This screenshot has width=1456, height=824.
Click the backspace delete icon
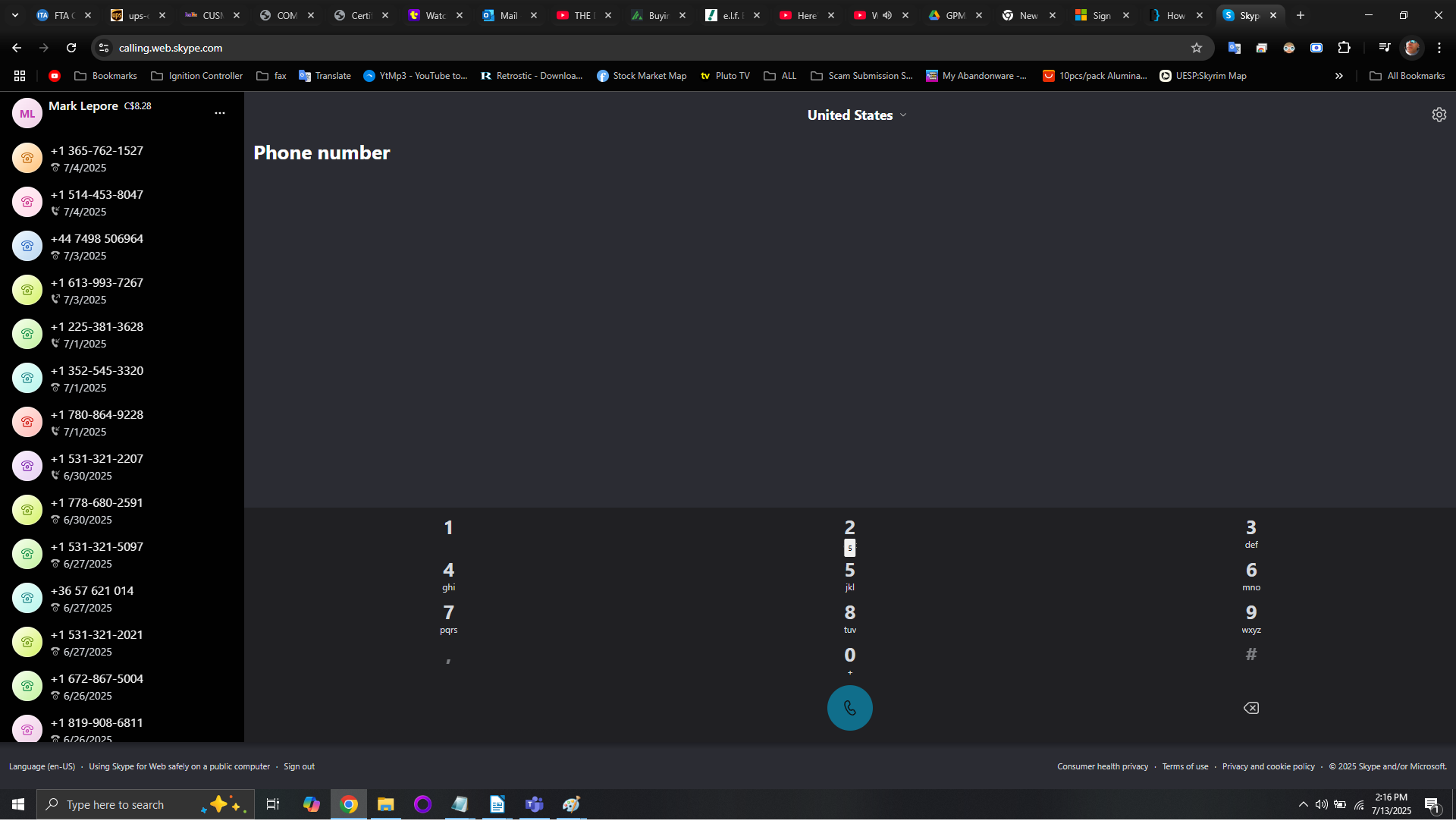(x=1250, y=708)
